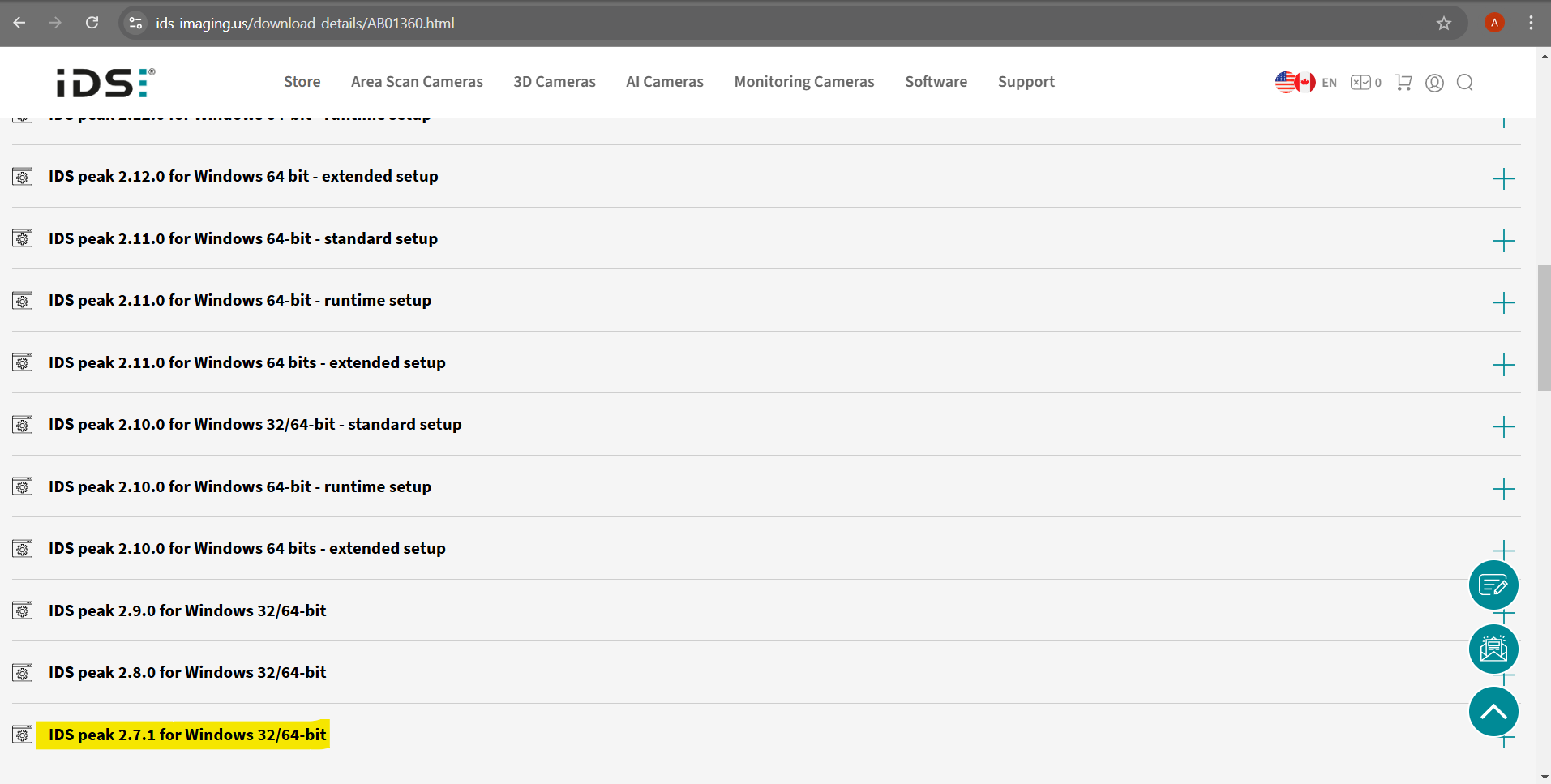Go back with browser back arrow
Screen dimensions: 1551x784
(x=19, y=23)
